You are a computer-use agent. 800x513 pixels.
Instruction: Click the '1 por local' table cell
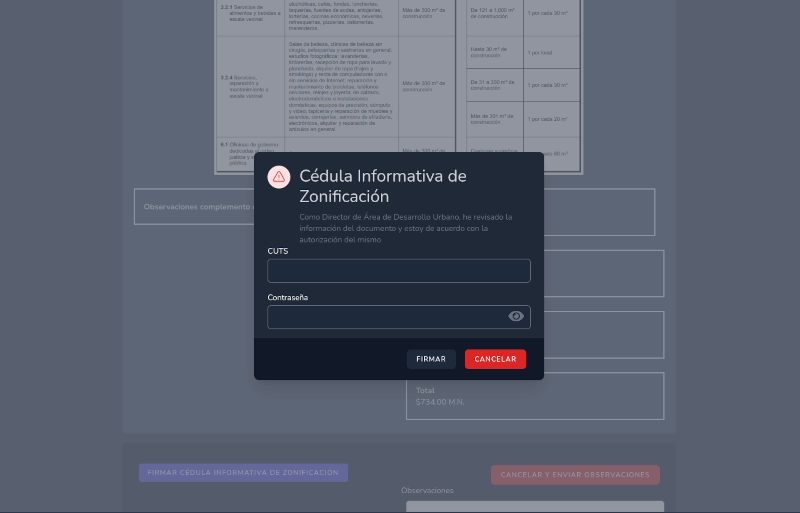(x=539, y=53)
